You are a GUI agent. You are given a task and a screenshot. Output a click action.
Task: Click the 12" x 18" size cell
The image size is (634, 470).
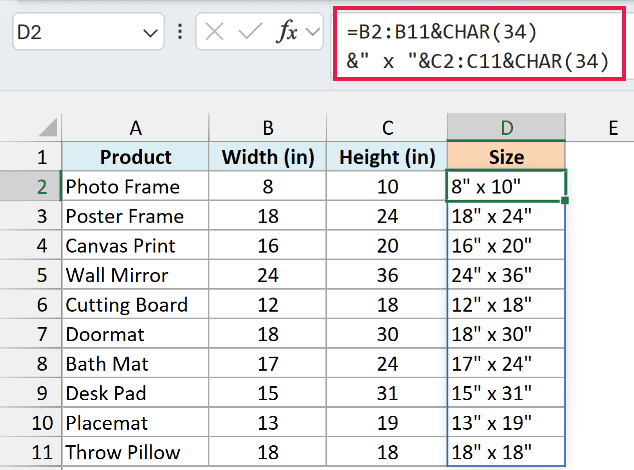tap(506, 304)
